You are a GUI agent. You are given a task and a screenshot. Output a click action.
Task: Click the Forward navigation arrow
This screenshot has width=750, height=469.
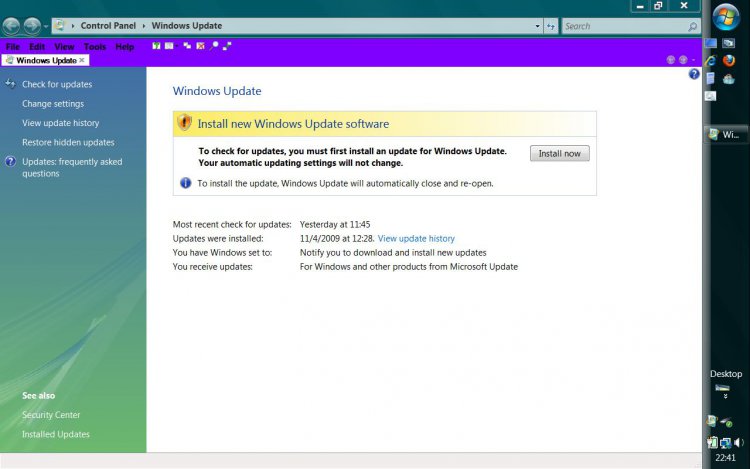click(x=32, y=26)
